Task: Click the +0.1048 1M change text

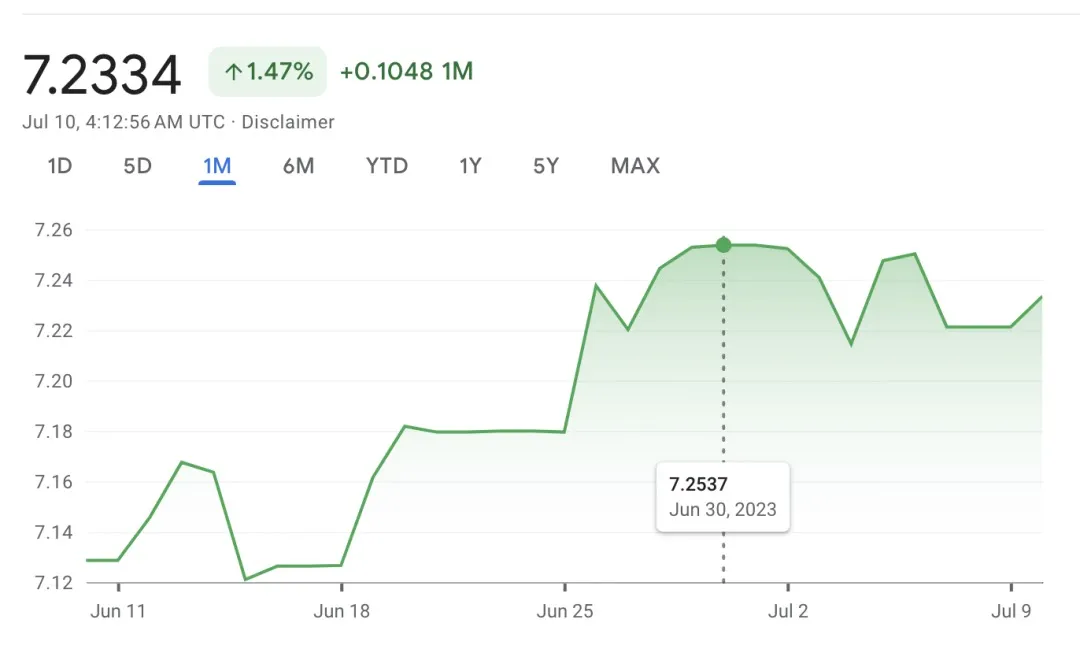Action: tap(406, 72)
